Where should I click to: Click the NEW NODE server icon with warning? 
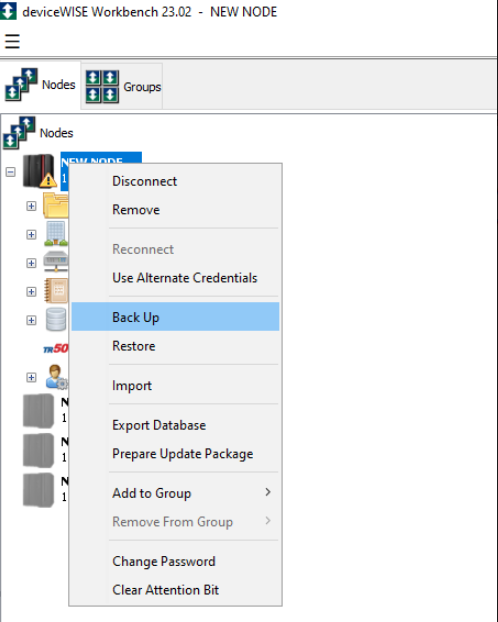coord(39,171)
